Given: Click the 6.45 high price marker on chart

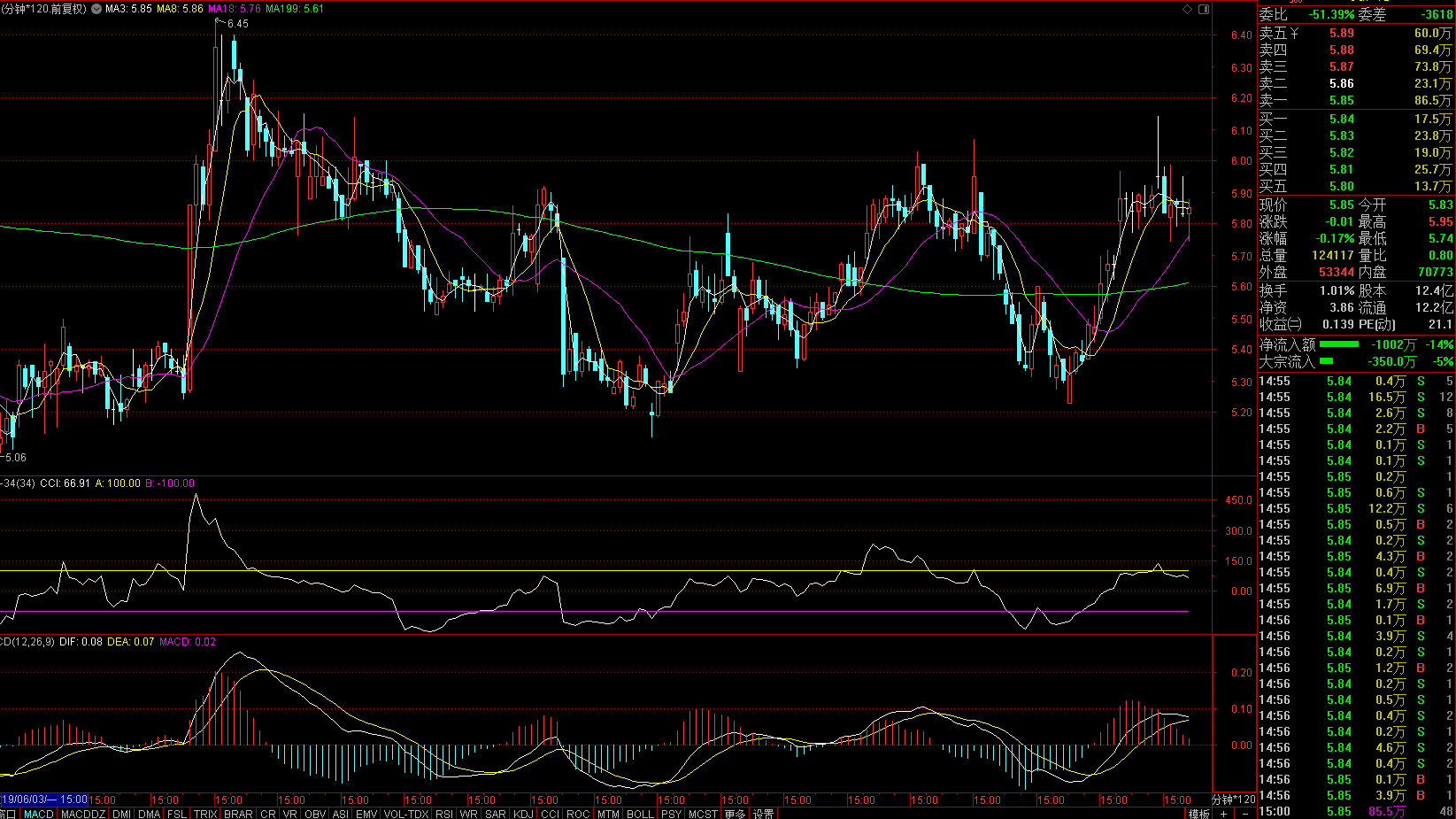Looking at the screenshot, I should pos(237,24).
